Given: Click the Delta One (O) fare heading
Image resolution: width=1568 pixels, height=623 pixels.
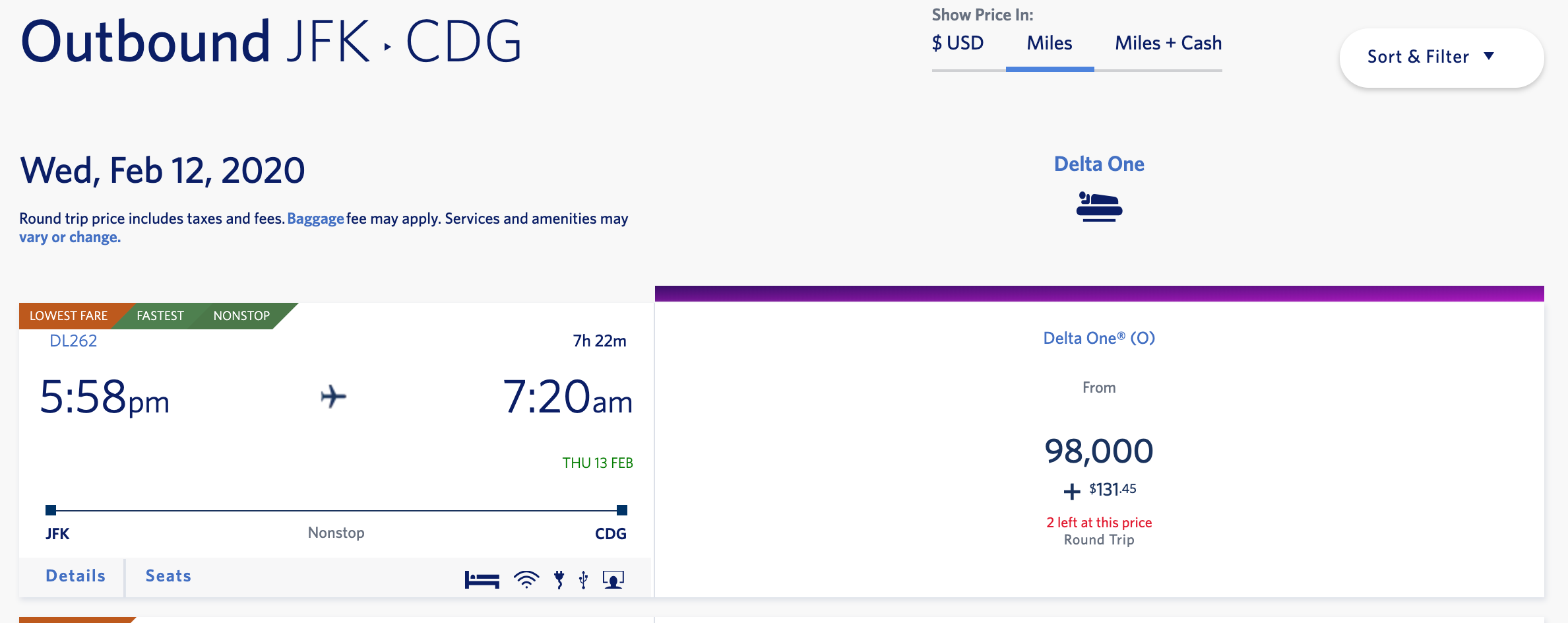Looking at the screenshot, I should [1099, 338].
